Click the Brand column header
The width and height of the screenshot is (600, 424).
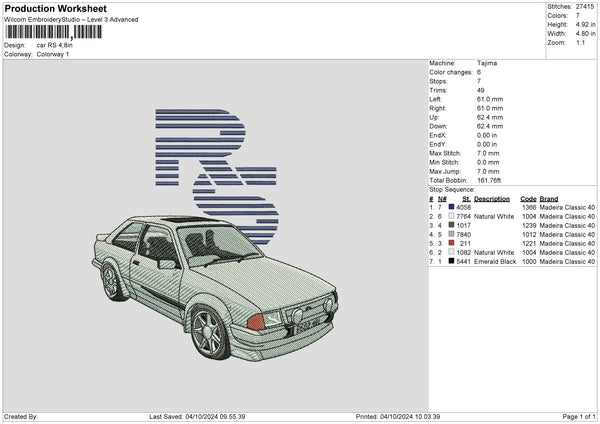[549, 199]
